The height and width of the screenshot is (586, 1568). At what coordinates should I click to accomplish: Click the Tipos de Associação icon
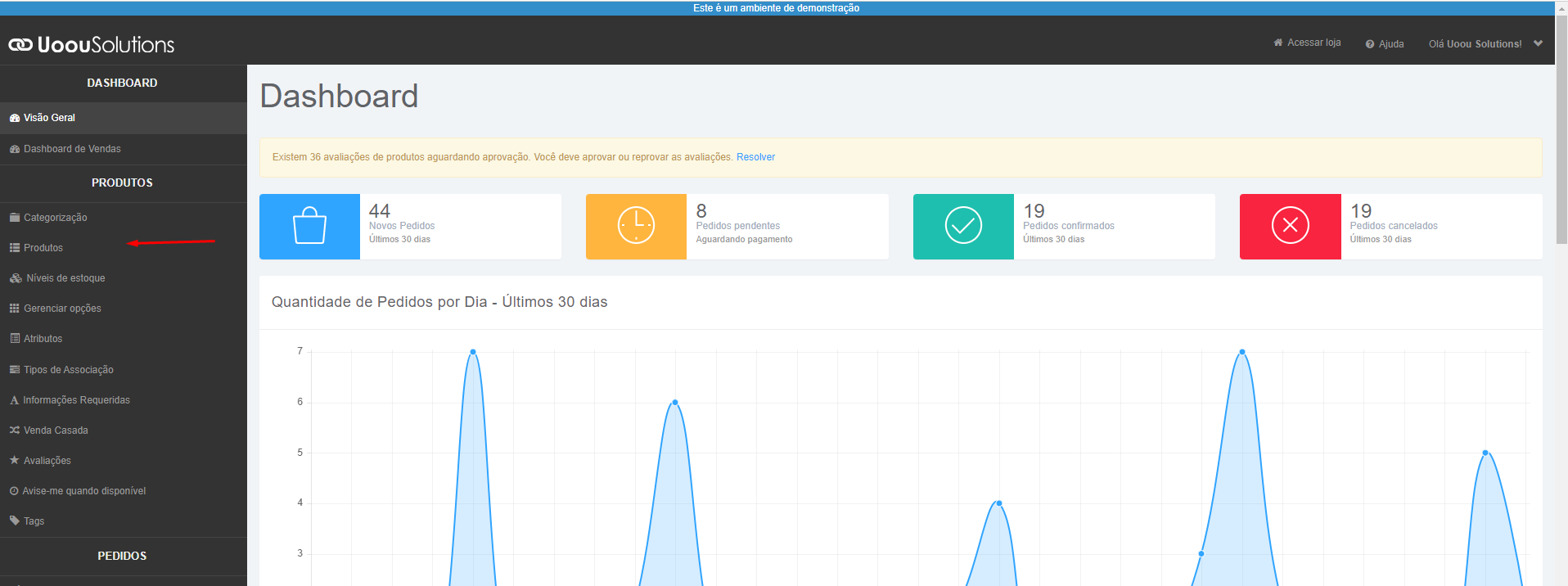(15, 370)
